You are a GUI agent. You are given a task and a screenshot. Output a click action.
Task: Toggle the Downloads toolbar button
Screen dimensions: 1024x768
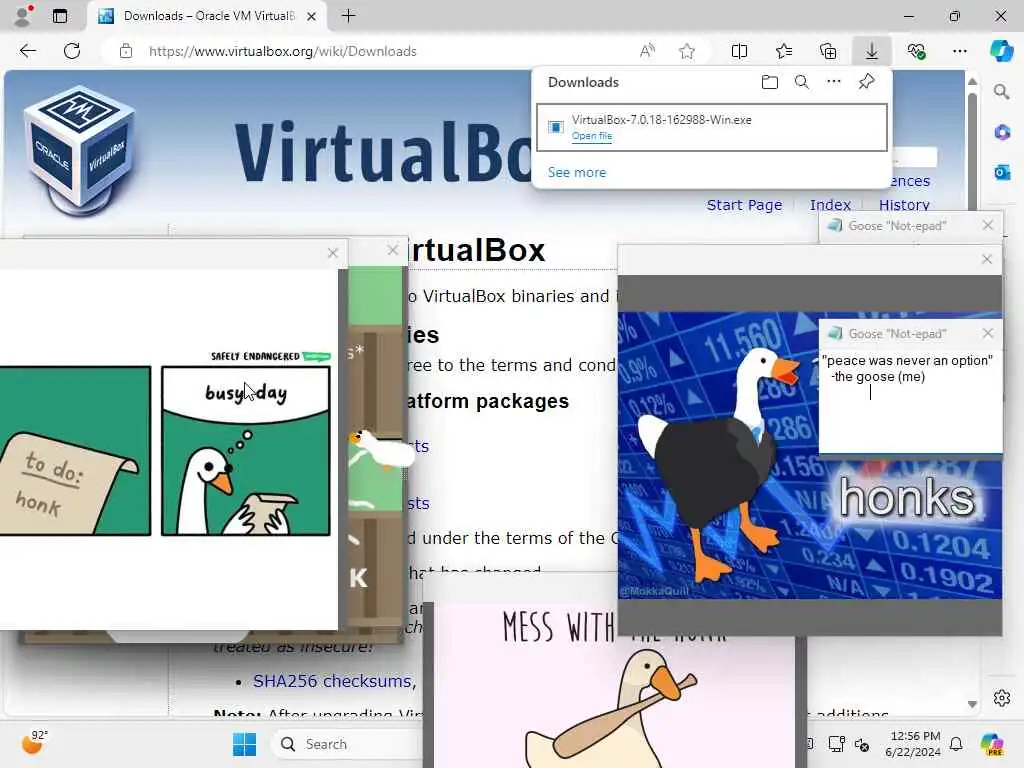pos(872,51)
